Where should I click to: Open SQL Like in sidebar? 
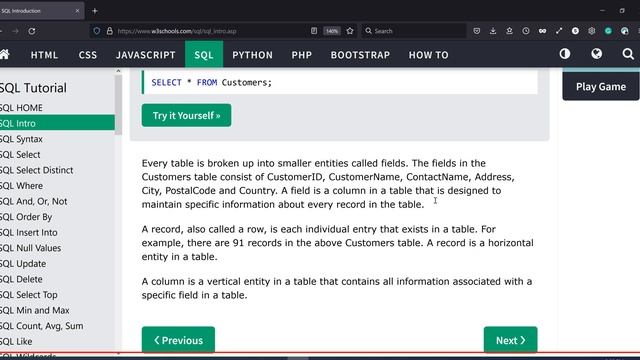coord(57,341)
